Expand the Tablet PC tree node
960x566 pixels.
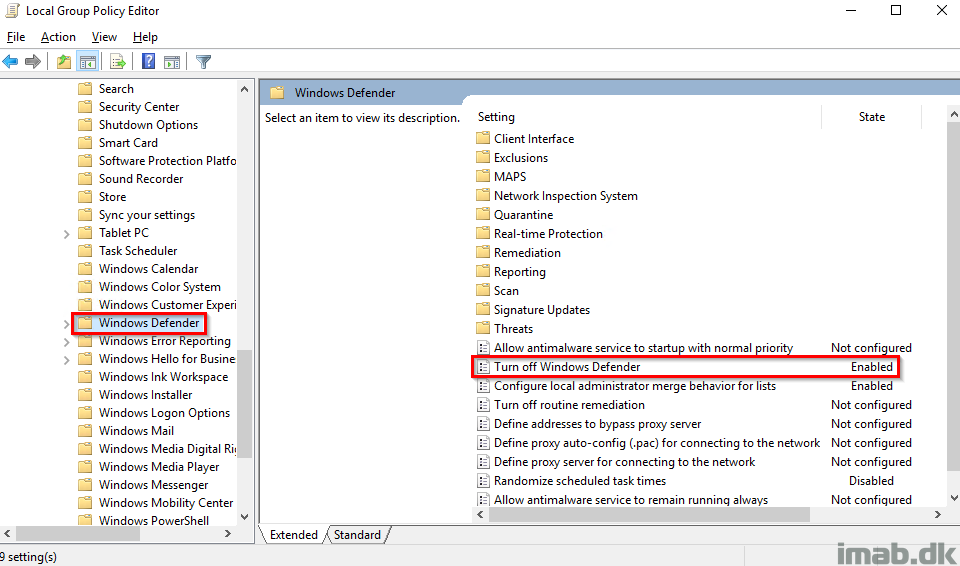tap(66, 234)
